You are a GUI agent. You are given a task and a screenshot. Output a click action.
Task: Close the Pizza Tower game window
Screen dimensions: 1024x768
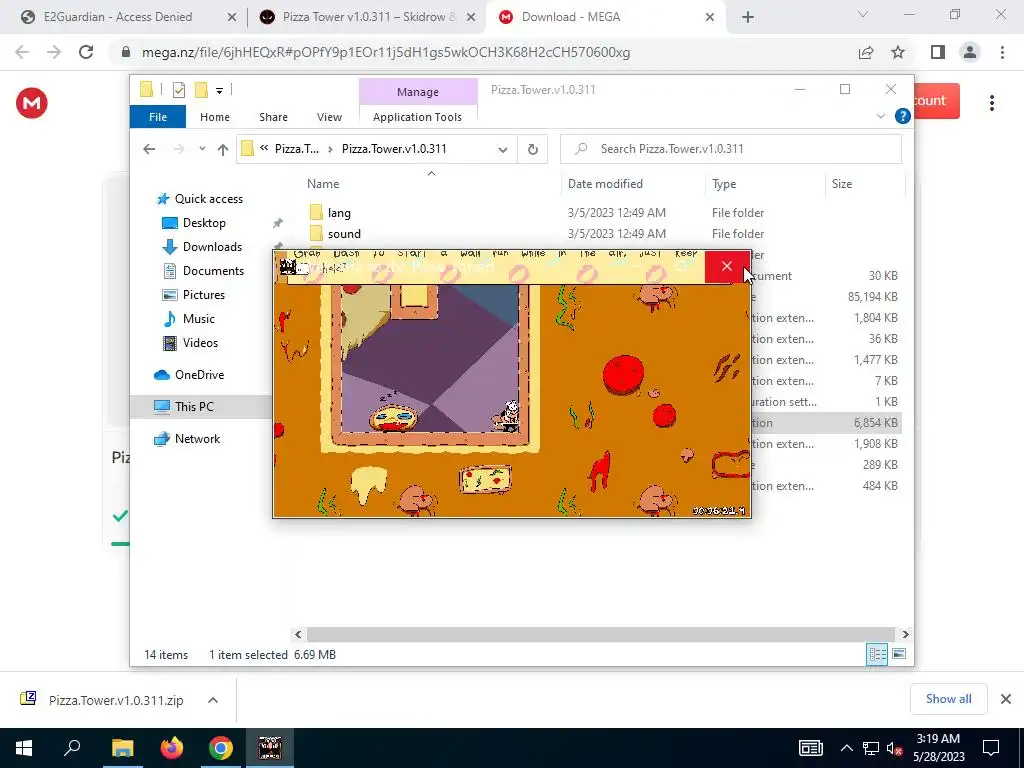tap(727, 266)
